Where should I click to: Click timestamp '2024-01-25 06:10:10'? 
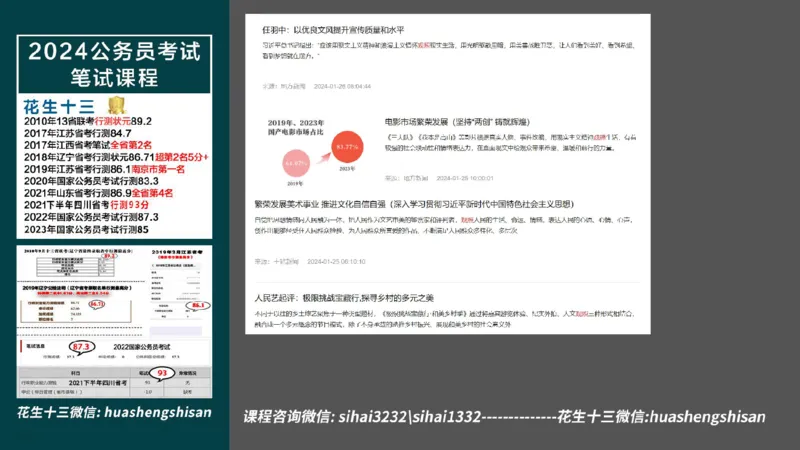coord(336,261)
